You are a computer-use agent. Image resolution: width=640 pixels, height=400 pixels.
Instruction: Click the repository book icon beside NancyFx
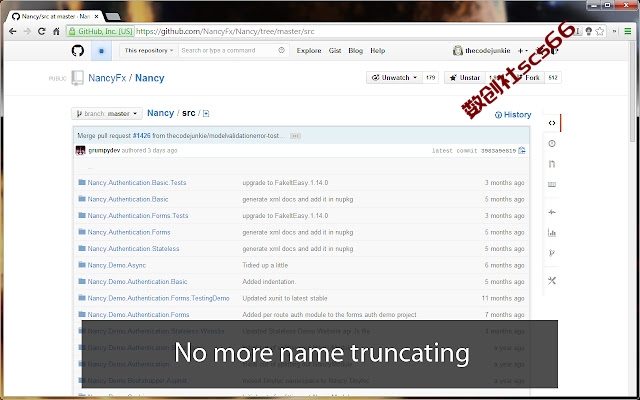(x=78, y=78)
